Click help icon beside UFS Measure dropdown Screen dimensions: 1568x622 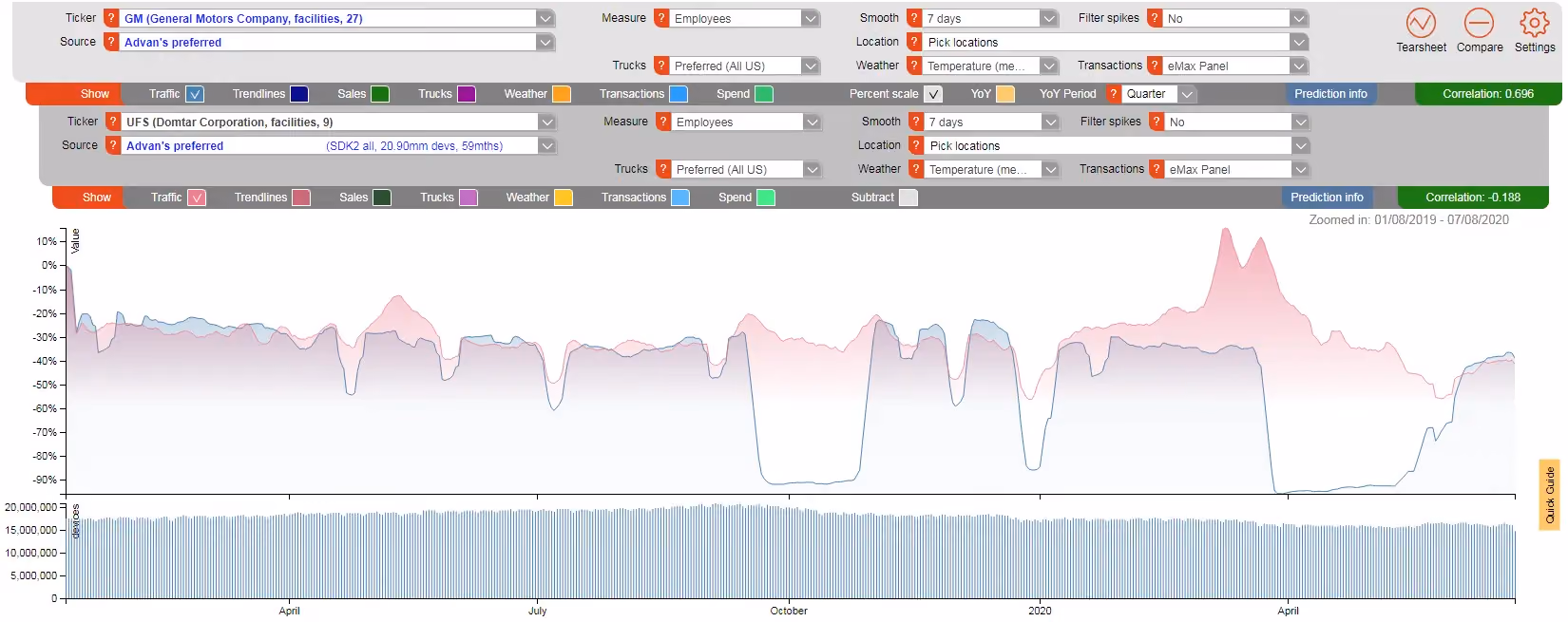point(663,122)
